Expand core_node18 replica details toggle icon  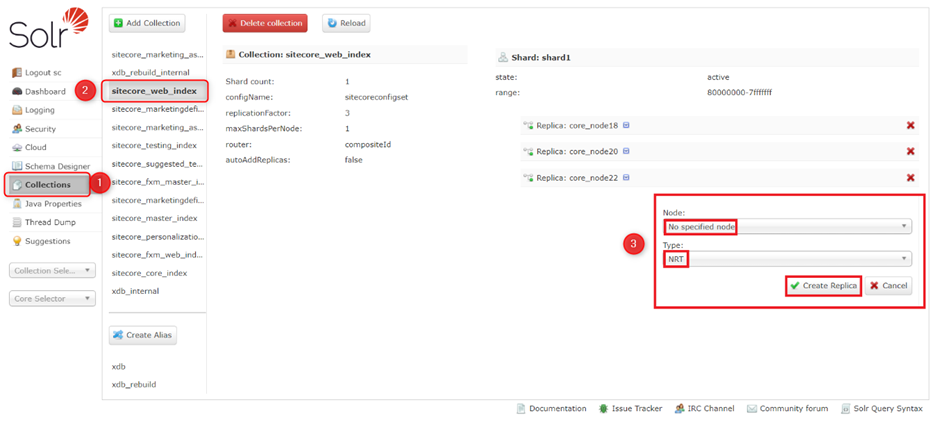tap(626, 125)
